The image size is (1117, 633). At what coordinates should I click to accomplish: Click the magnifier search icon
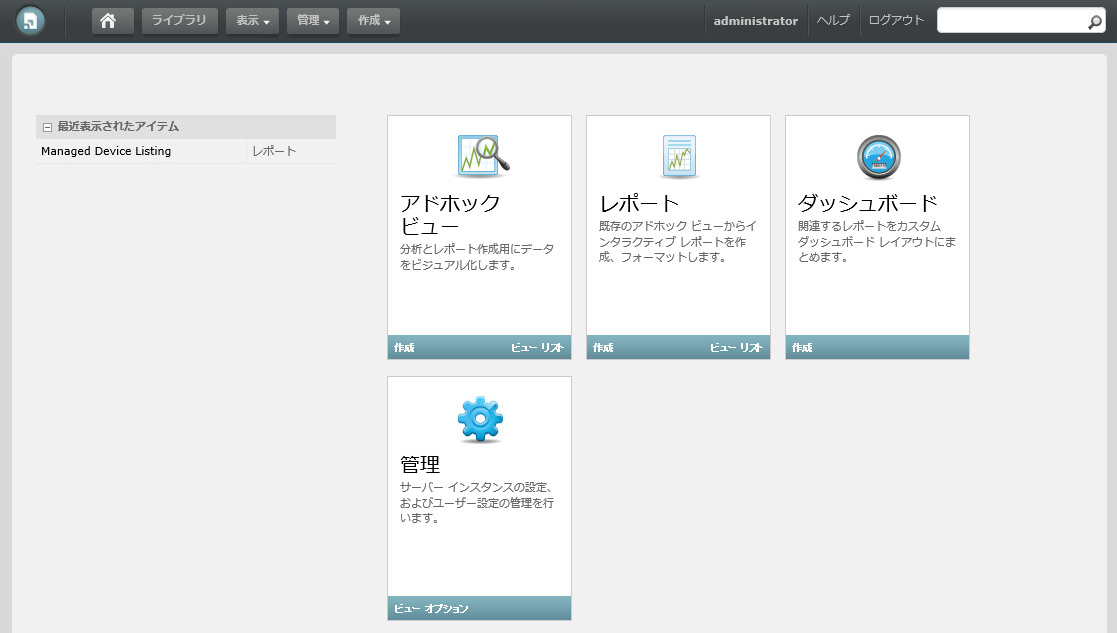coord(1095,22)
